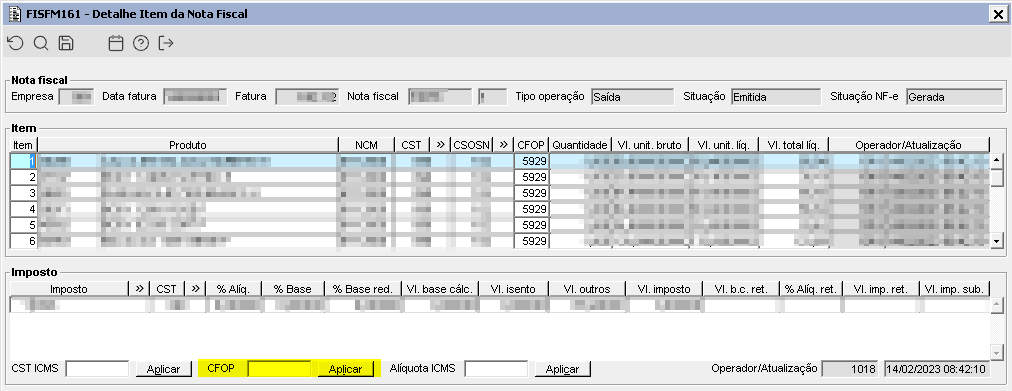Click Aplicar button next to CFOP field

point(345,369)
